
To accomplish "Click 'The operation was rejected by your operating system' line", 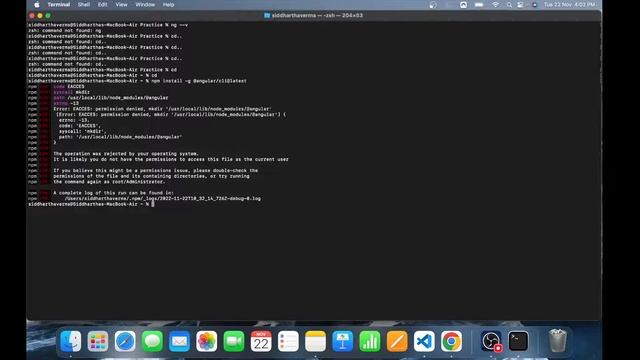I will click(126, 154).
